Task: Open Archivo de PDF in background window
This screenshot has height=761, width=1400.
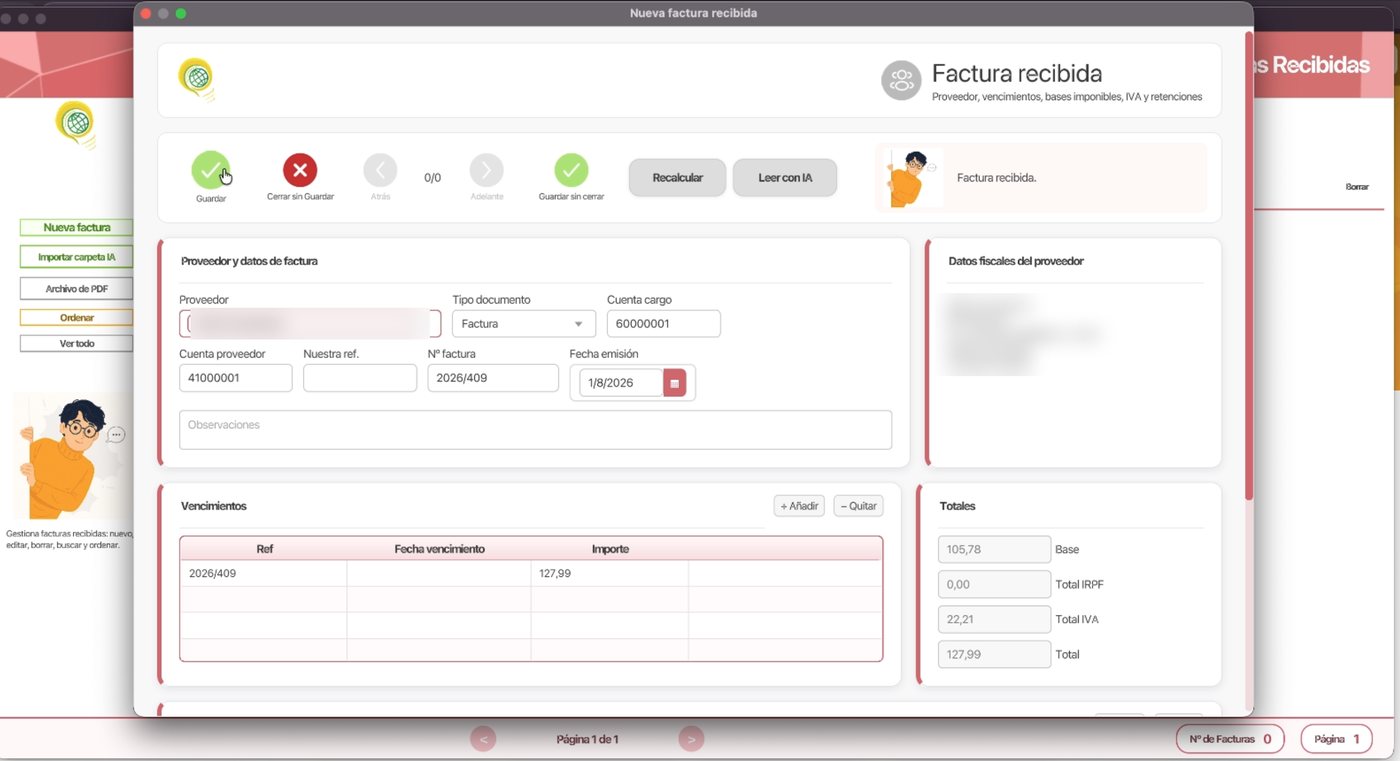Action: (x=76, y=289)
